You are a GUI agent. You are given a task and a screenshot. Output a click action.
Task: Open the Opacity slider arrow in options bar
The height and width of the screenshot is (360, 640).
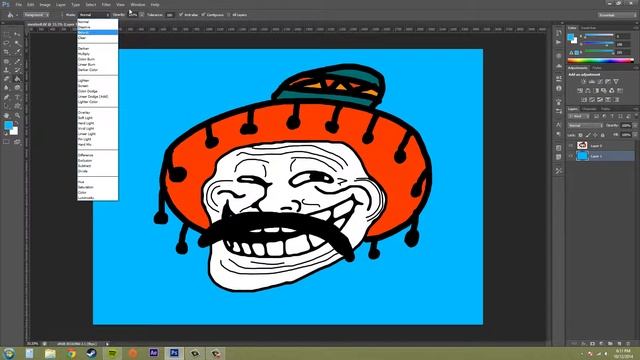coord(141,15)
